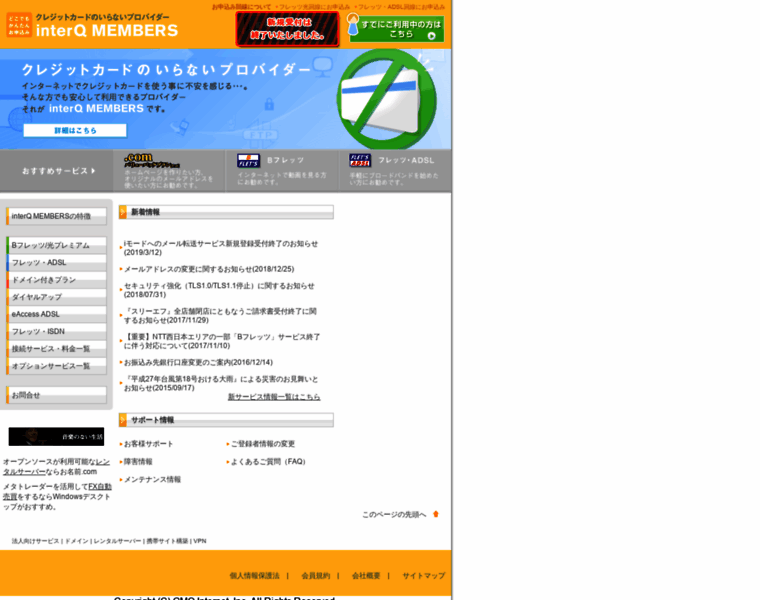The image size is (760, 600).
Task: Open フレッツ光回線にお申込み link
Action: (313, 7)
